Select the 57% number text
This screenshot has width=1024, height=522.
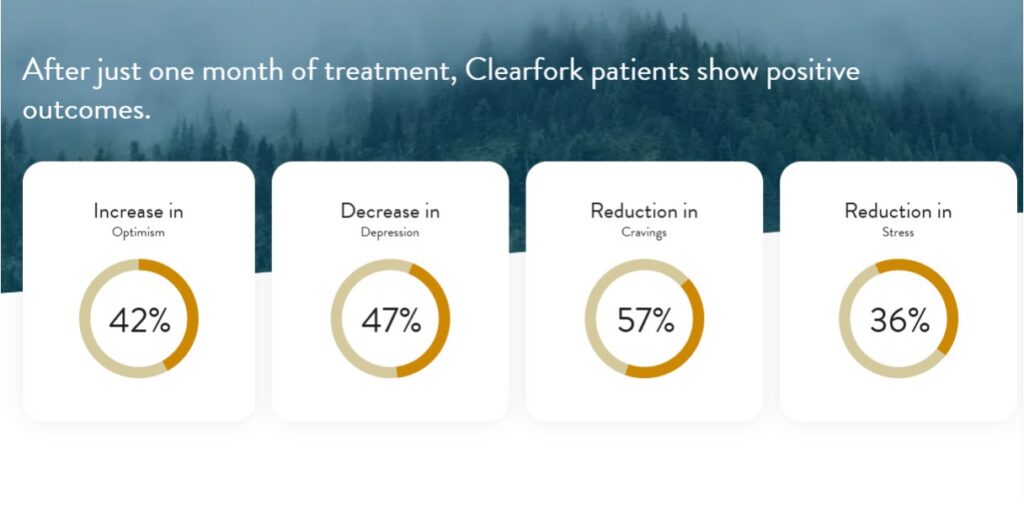(x=645, y=321)
